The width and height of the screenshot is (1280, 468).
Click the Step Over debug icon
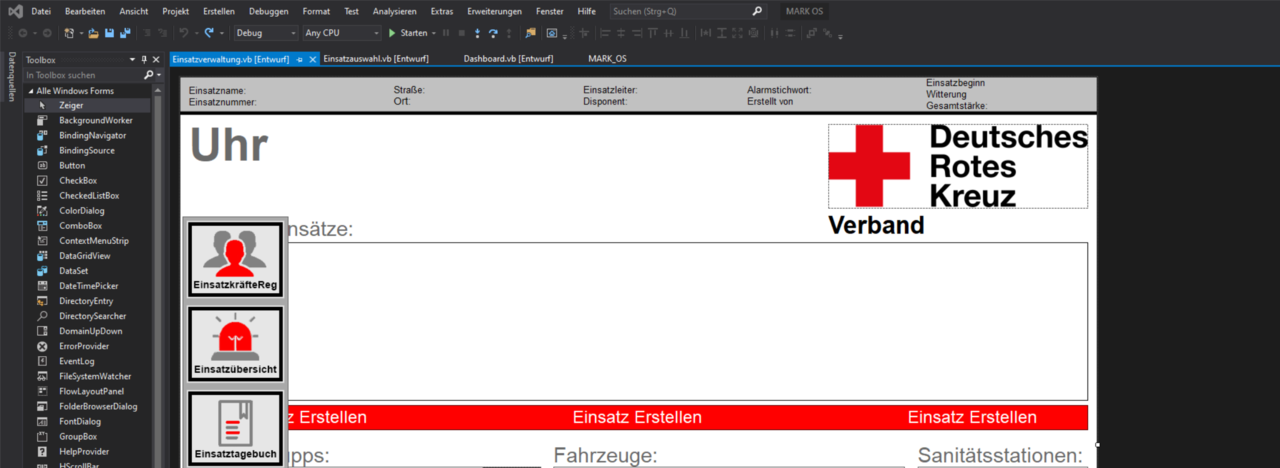point(494,33)
